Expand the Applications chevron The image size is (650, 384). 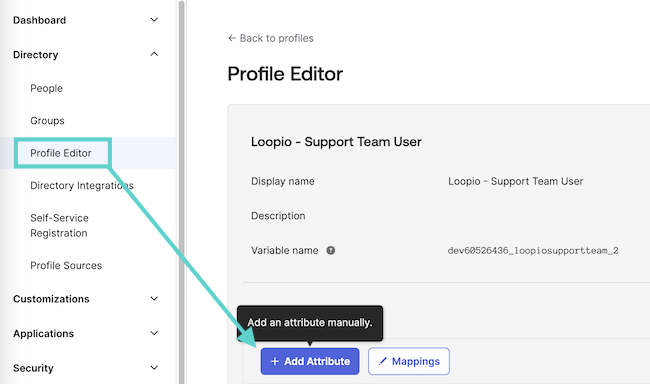[x=154, y=333]
